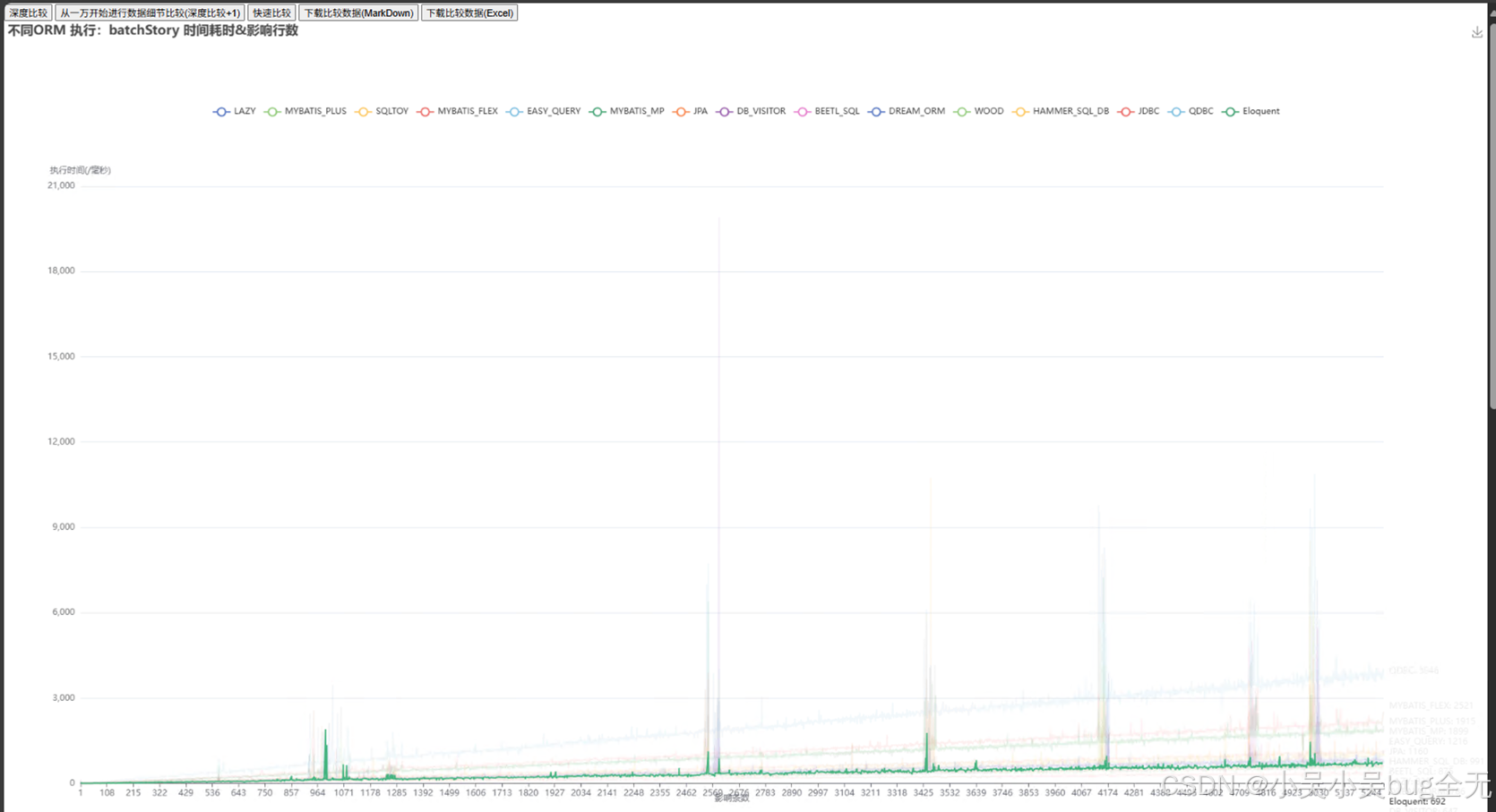Click the x-axis label 2034
The height and width of the screenshot is (812, 1496).
tap(580, 792)
